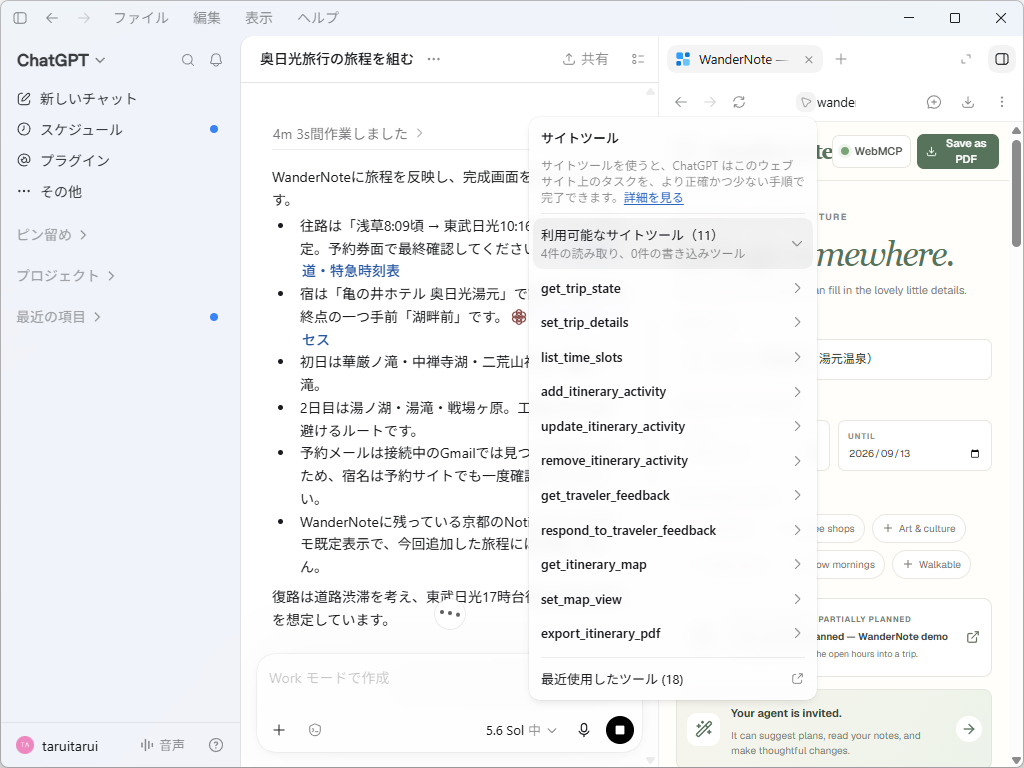This screenshot has width=1024, height=768.
Task: Expand the 最近の項目 section
Action: point(59,317)
